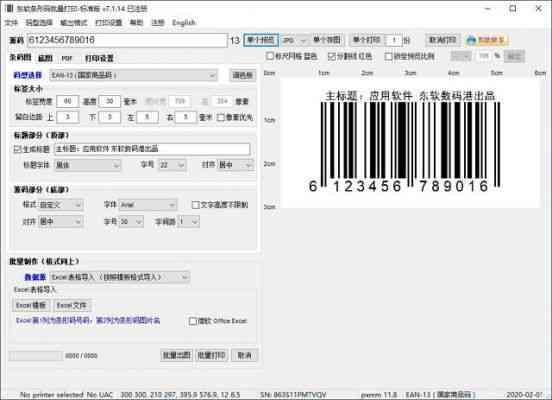Expand the title font size dropdown showing 22
The image size is (552, 400).
[x=172, y=165]
